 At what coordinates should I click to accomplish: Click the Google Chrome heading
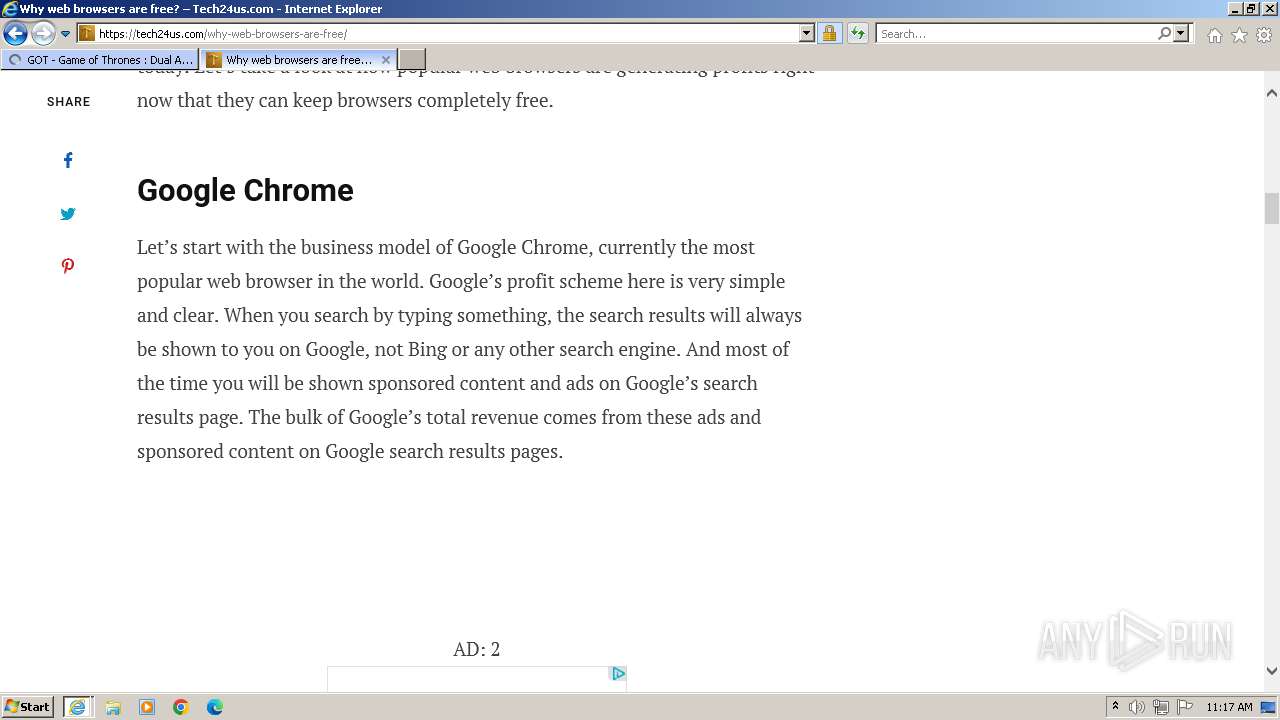coord(245,190)
